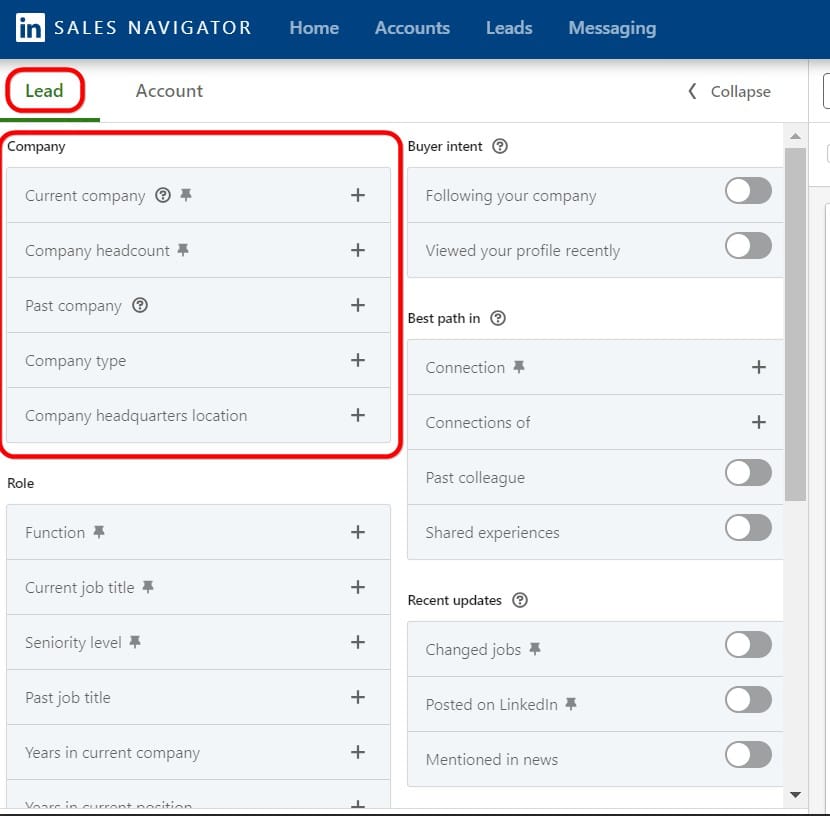830x816 pixels.
Task: Click the Company headquarters location label
Action: coord(136,416)
